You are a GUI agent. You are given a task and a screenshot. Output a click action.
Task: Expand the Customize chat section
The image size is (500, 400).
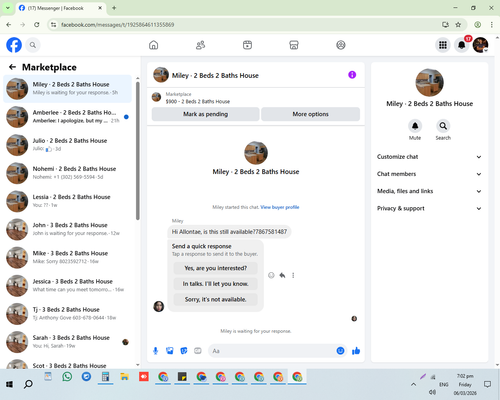(429, 157)
